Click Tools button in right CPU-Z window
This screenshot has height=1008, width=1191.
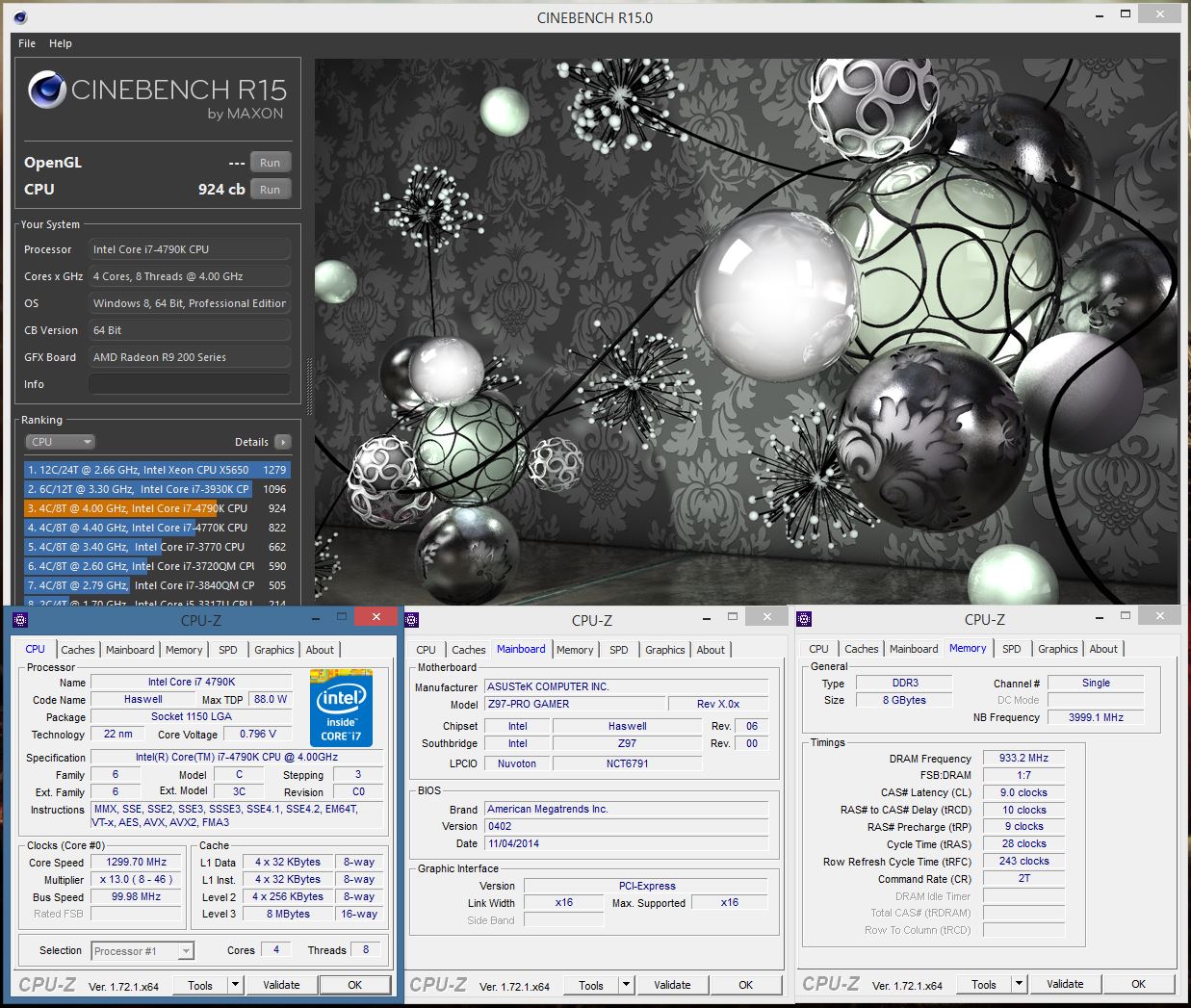pos(984,984)
